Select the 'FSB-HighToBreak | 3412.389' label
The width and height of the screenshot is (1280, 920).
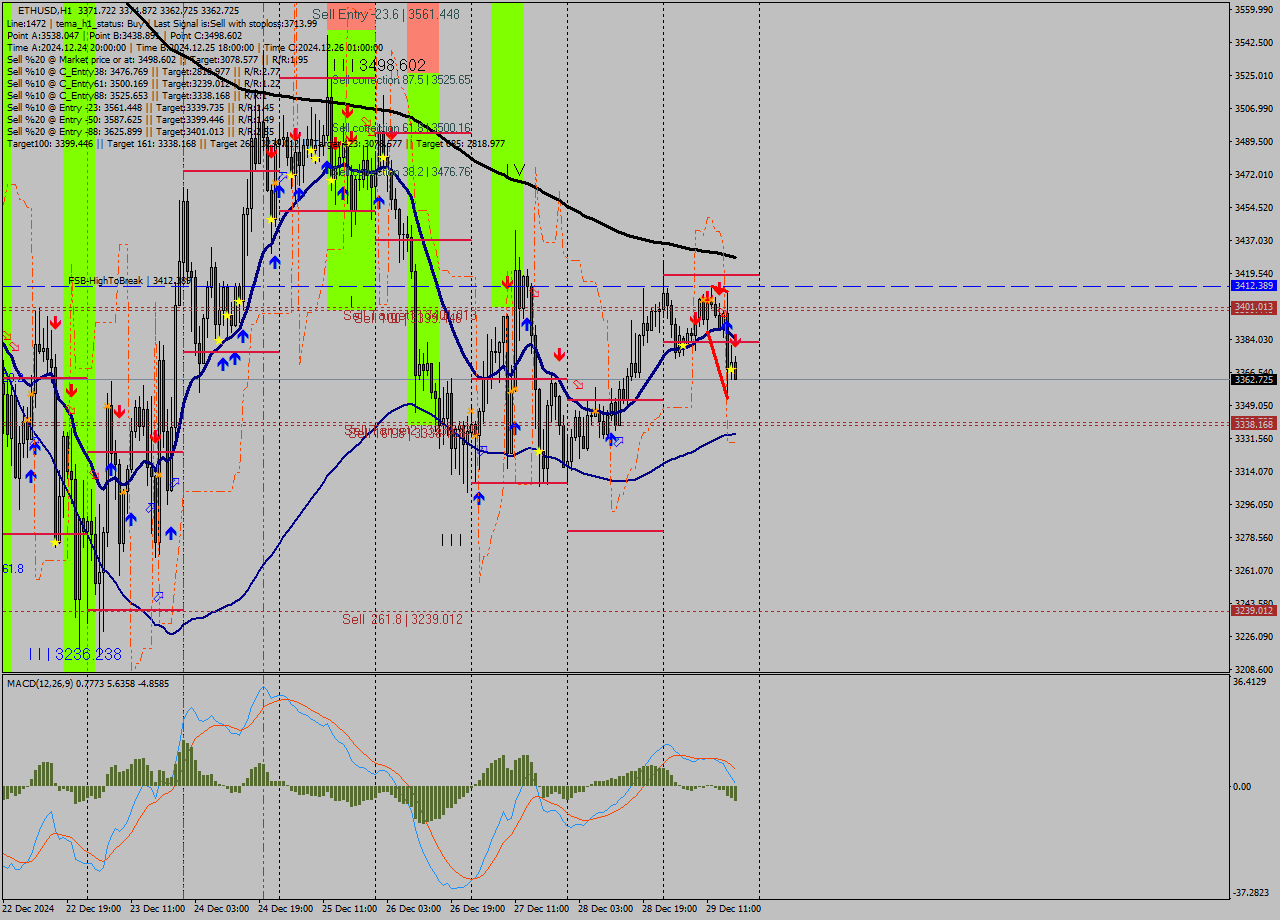[129, 281]
